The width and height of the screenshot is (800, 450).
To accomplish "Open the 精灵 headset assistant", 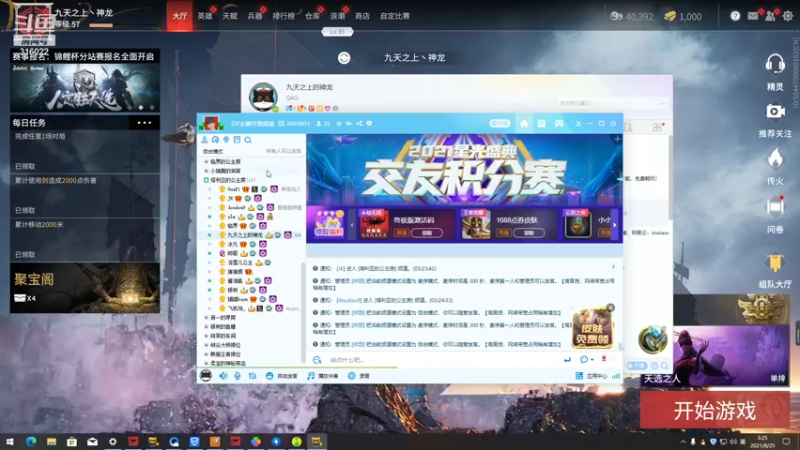I will tap(775, 65).
